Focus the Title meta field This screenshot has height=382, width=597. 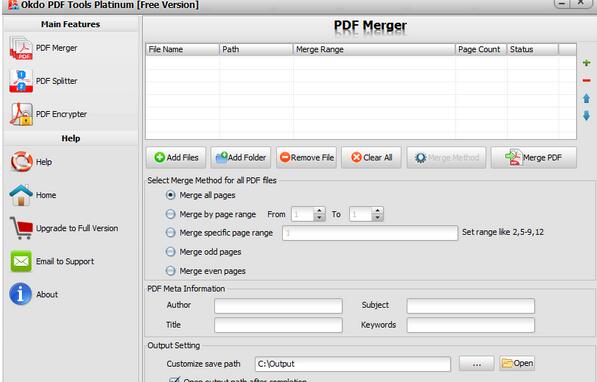click(278, 325)
